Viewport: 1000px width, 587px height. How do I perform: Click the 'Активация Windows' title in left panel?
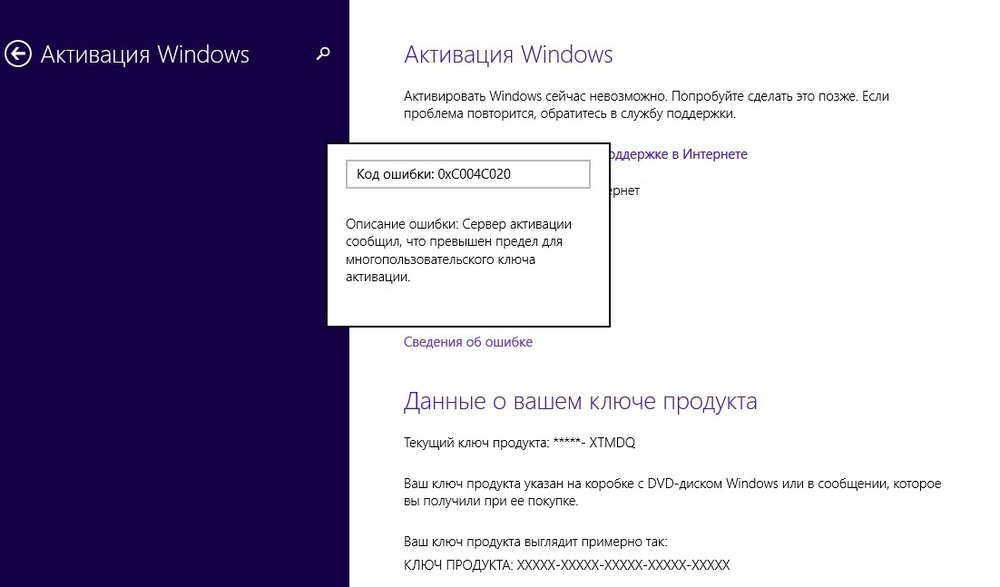[x=145, y=54]
